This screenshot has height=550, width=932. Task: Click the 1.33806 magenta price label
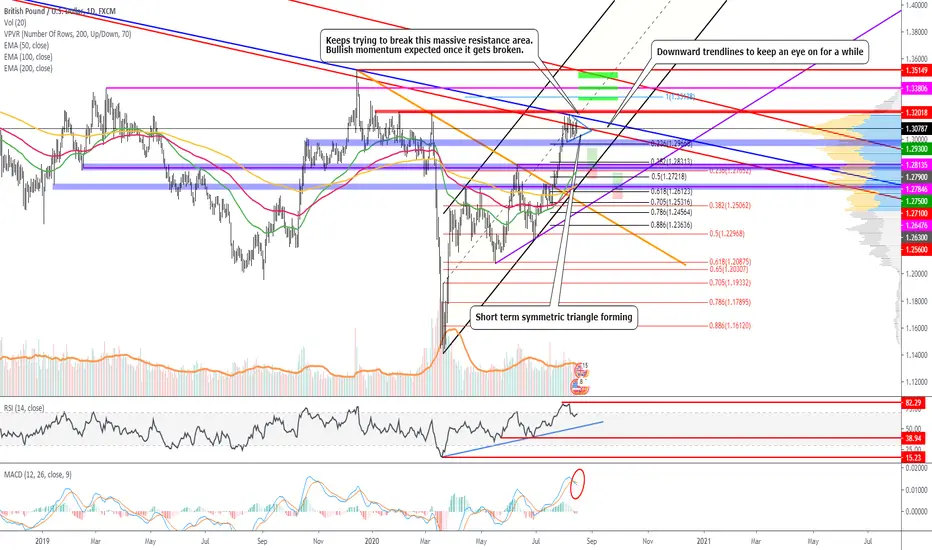[x=916, y=88]
